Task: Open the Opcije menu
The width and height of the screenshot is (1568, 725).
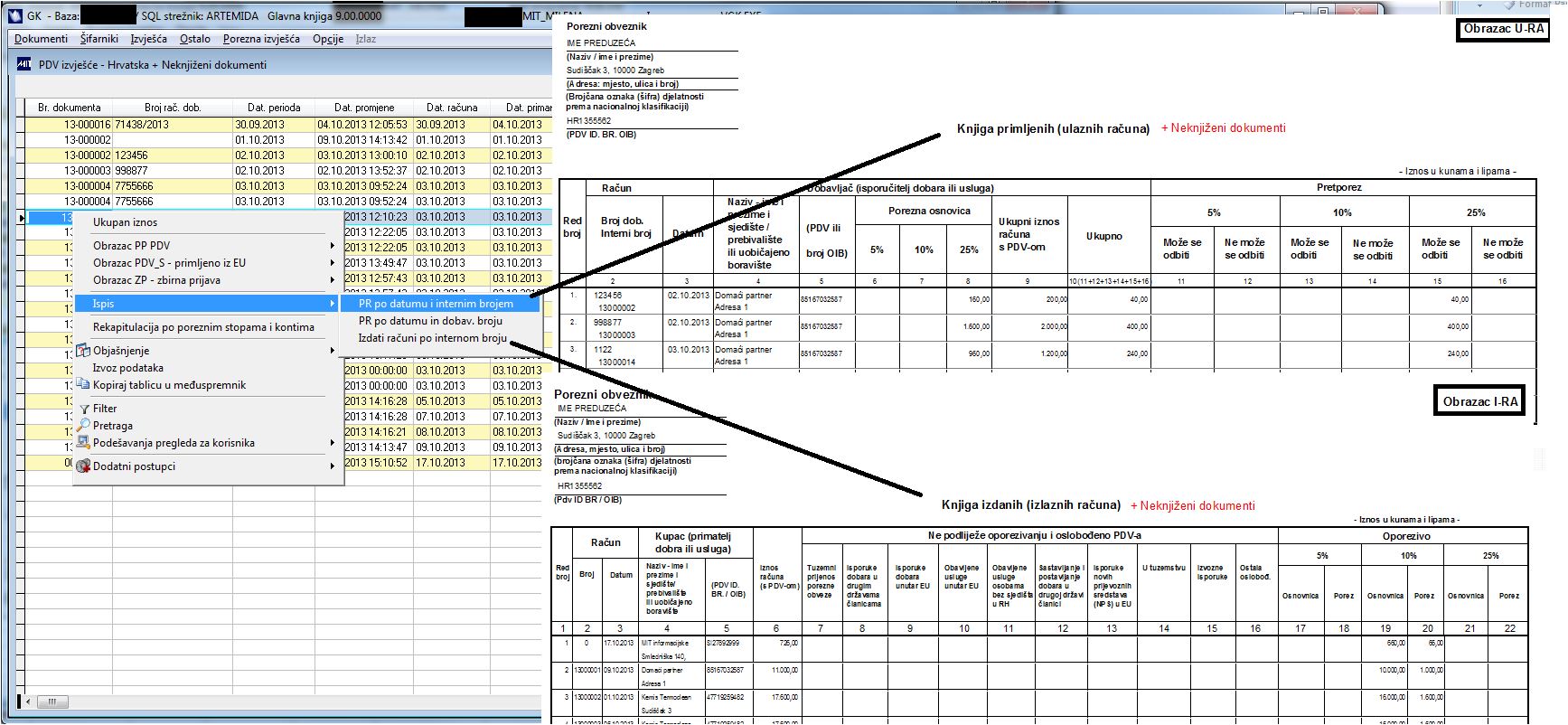Action: (328, 39)
